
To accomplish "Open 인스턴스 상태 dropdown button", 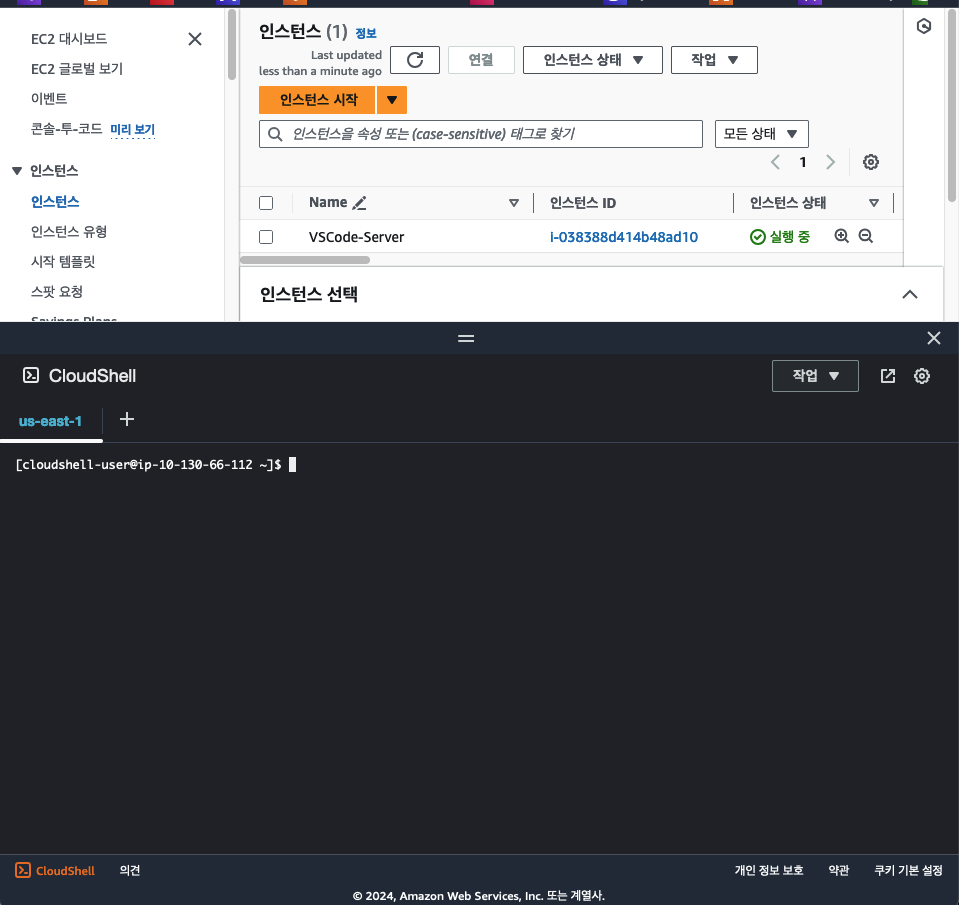I will pos(593,60).
